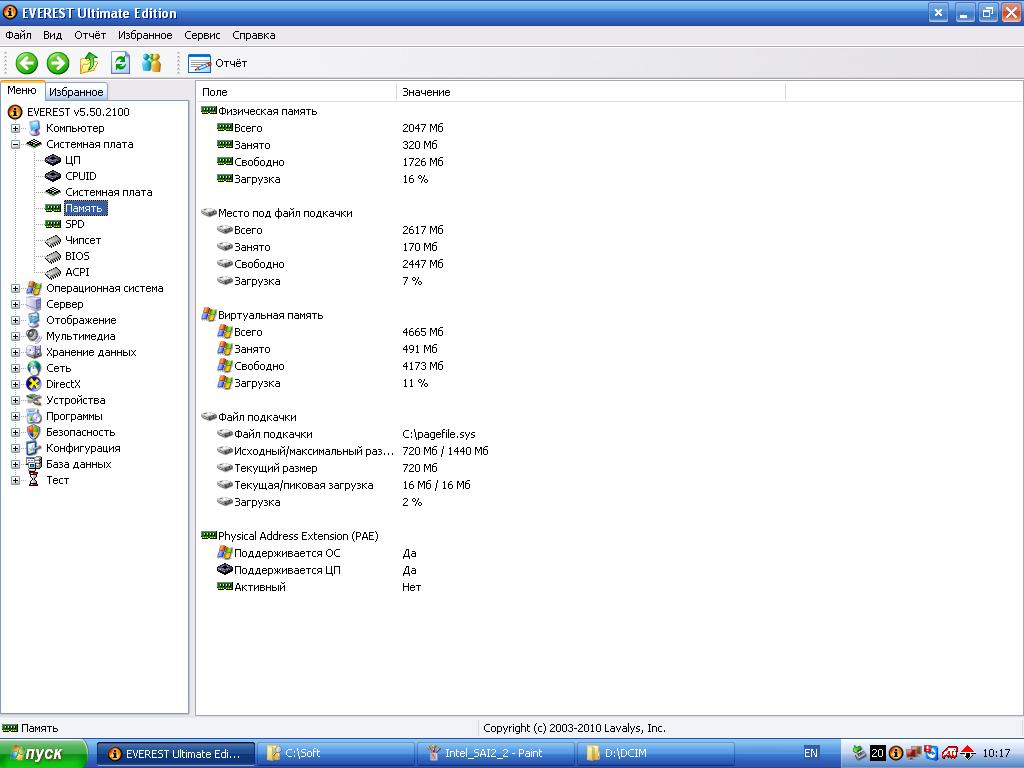Open the Чипсет chip icon
Screen dimensions: 1024x768
(53, 240)
